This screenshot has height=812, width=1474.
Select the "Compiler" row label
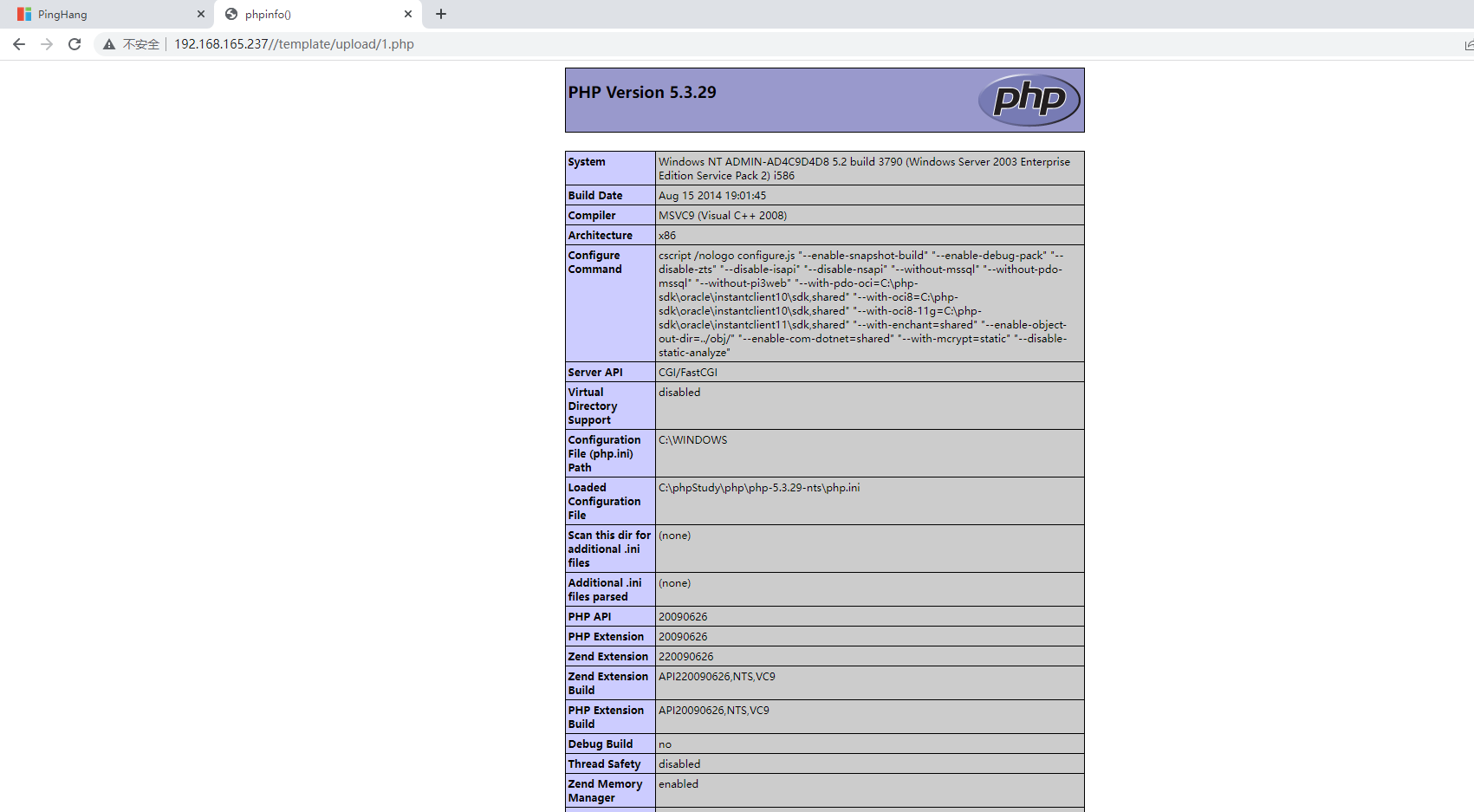592,216
